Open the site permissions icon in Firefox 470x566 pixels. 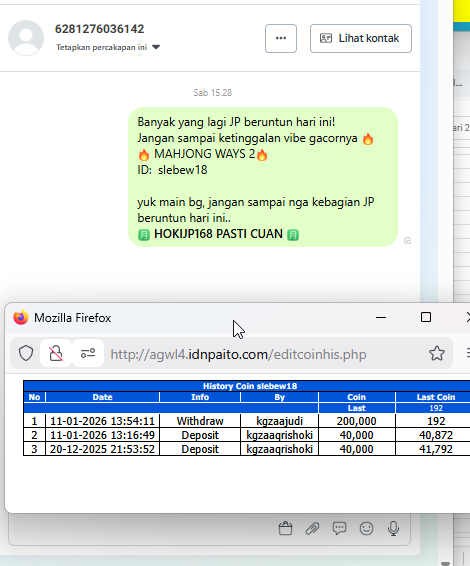point(88,353)
